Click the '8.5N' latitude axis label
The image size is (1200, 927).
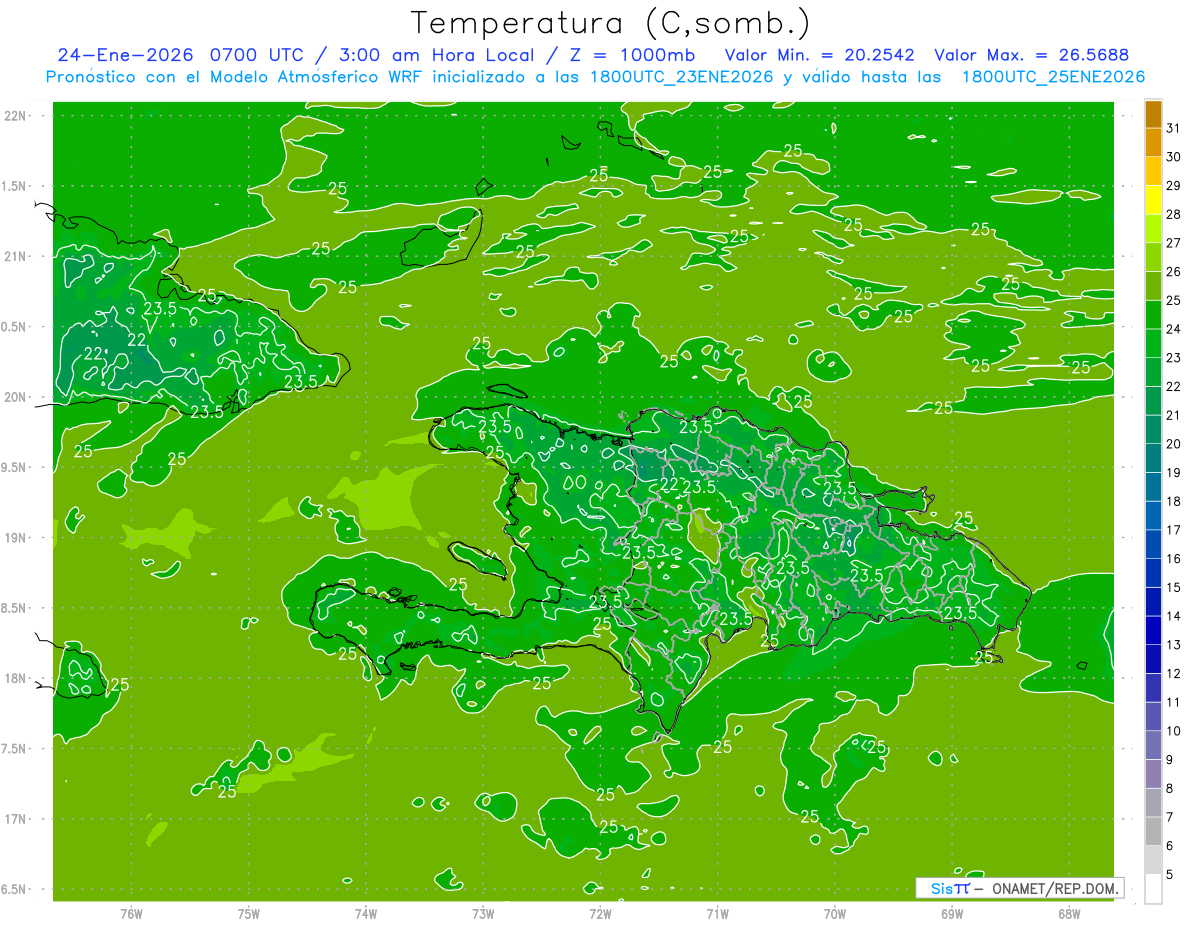click(15, 609)
